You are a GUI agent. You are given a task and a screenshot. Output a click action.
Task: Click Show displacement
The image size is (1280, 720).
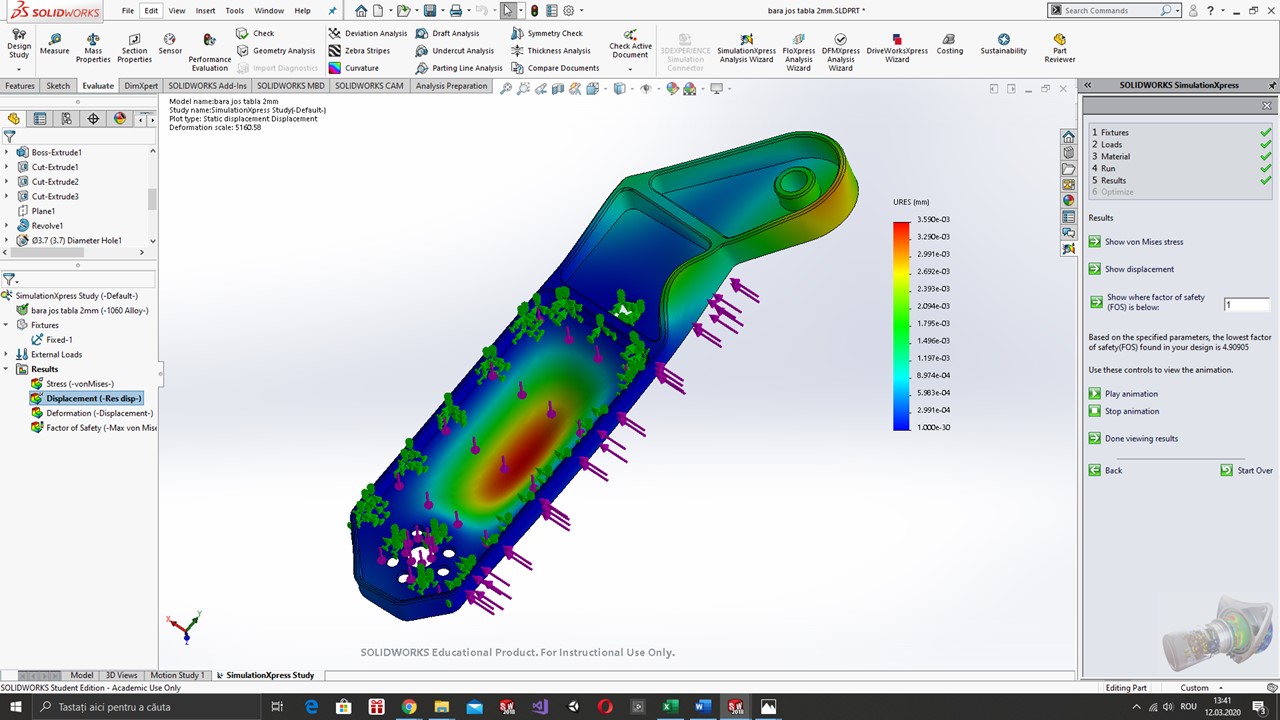(1133, 269)
